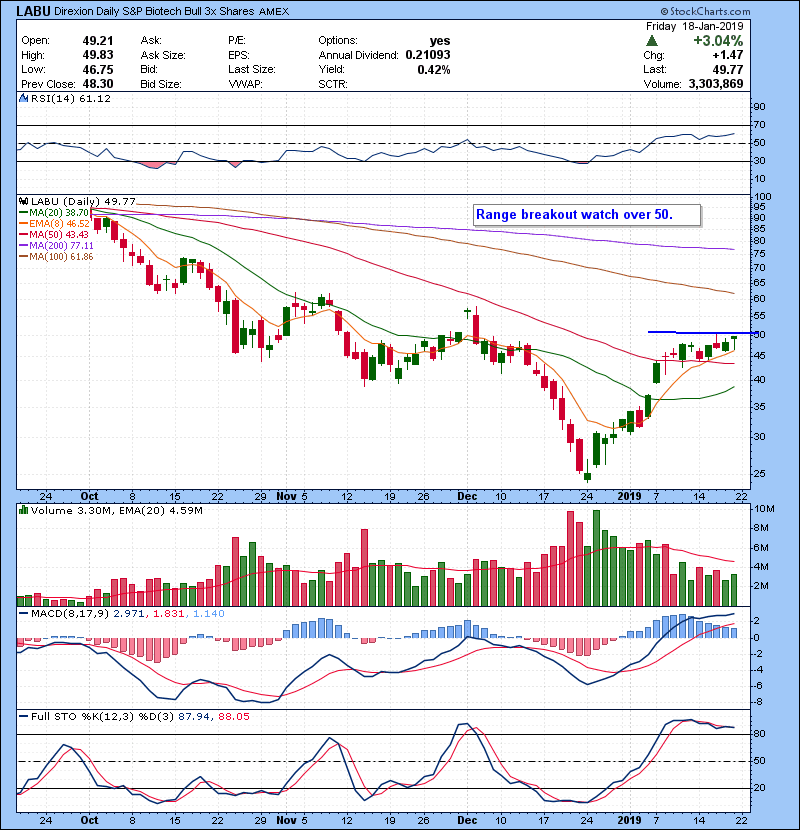Click the VWAP label in header
Image resolution: width=800 pixels, height=830 pixels.
(x=245, y=84)
